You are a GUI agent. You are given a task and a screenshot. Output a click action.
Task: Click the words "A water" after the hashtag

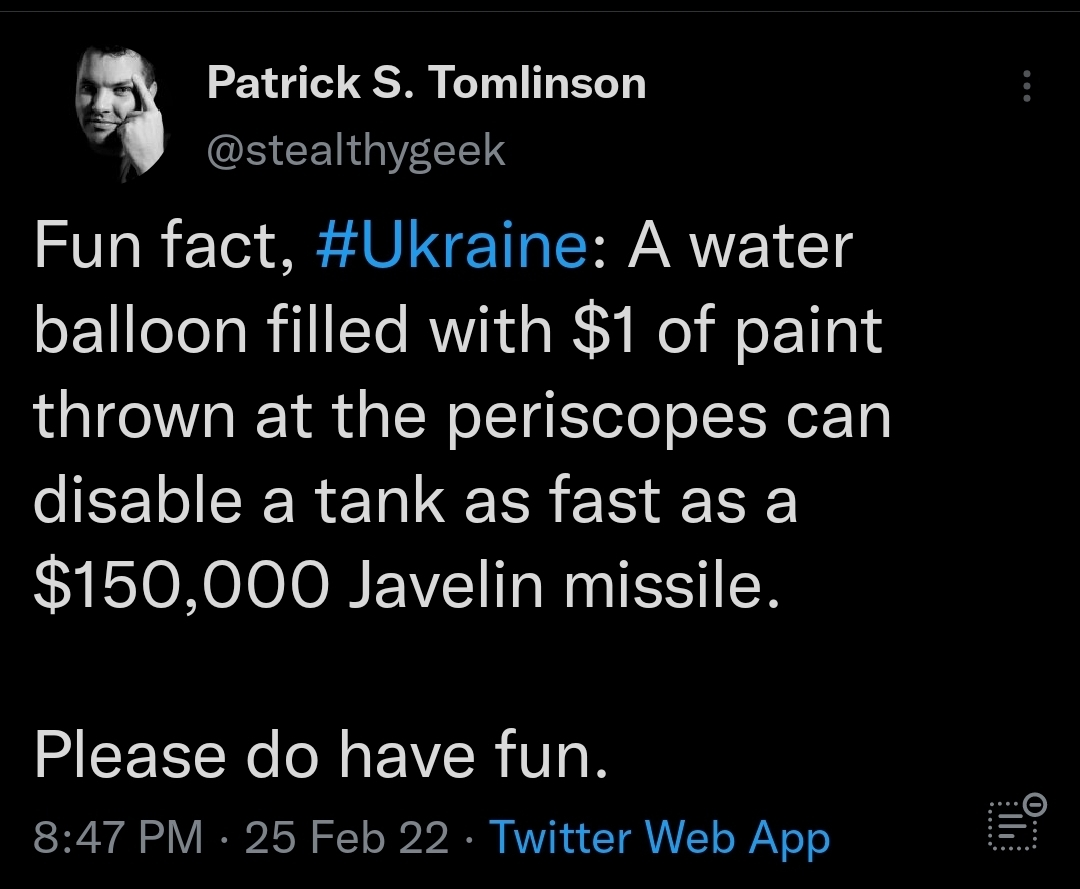[740, 247]
